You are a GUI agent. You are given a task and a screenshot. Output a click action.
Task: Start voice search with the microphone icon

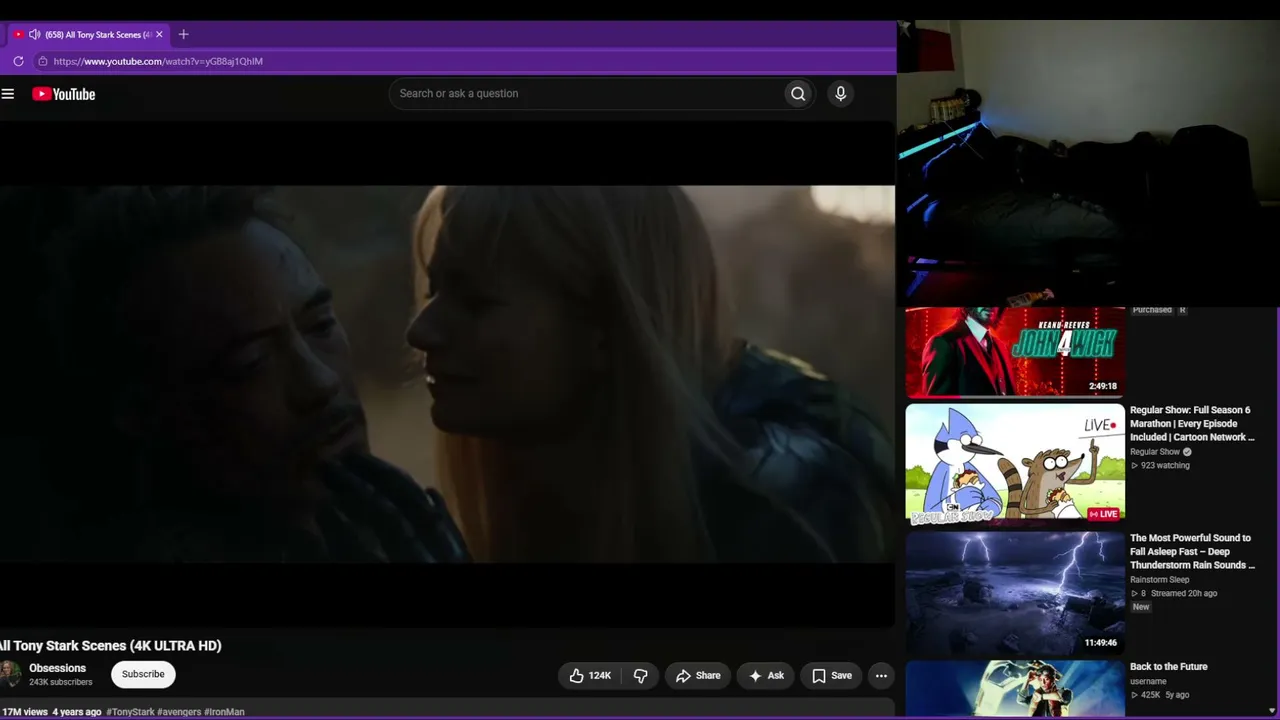[840, 94]
